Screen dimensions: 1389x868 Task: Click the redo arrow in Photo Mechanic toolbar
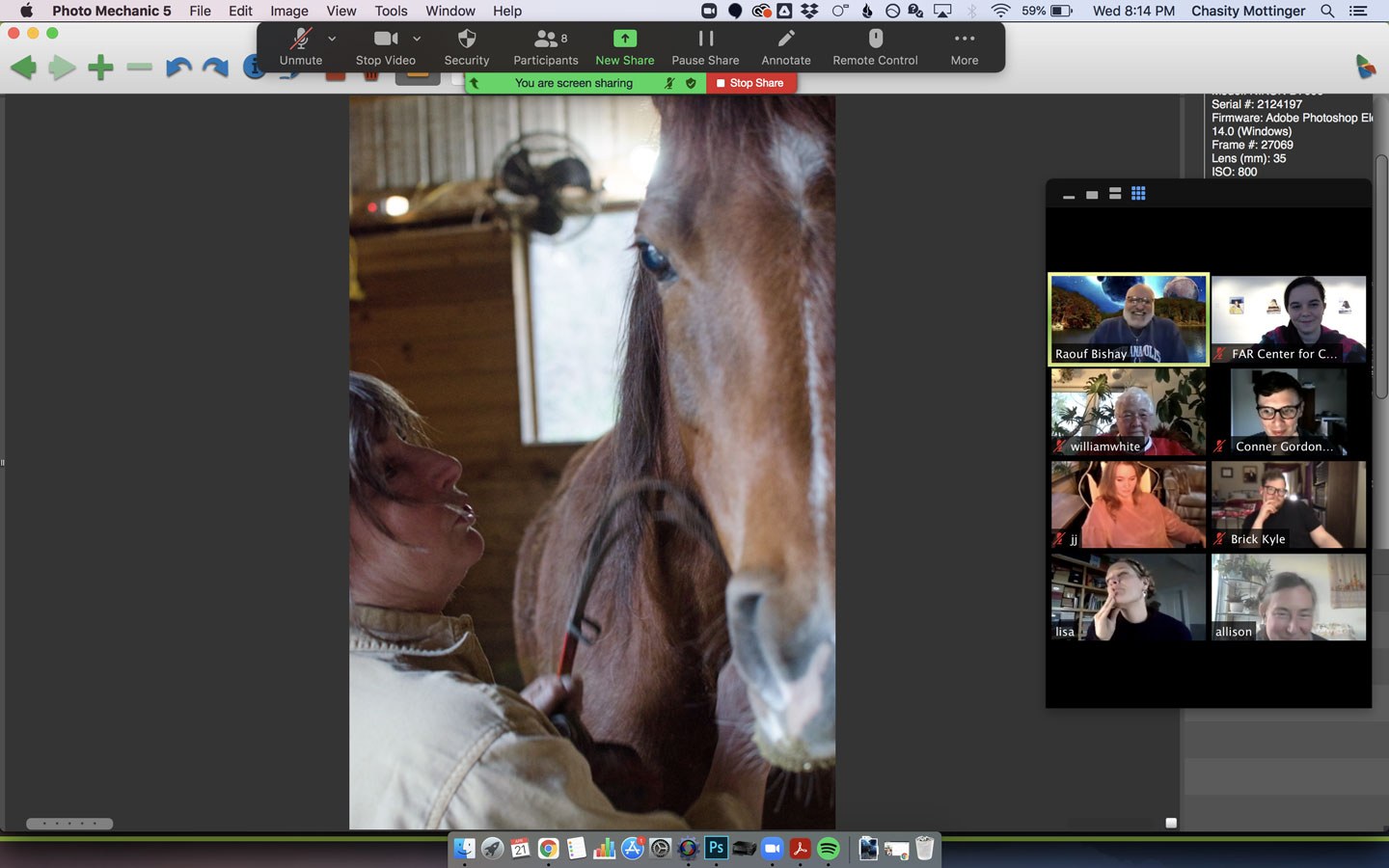[x=214, y=68]
